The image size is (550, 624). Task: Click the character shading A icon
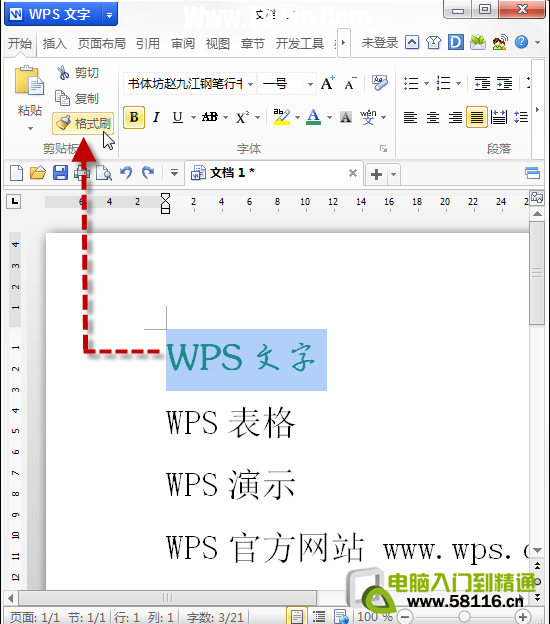(x=345, y=117)
